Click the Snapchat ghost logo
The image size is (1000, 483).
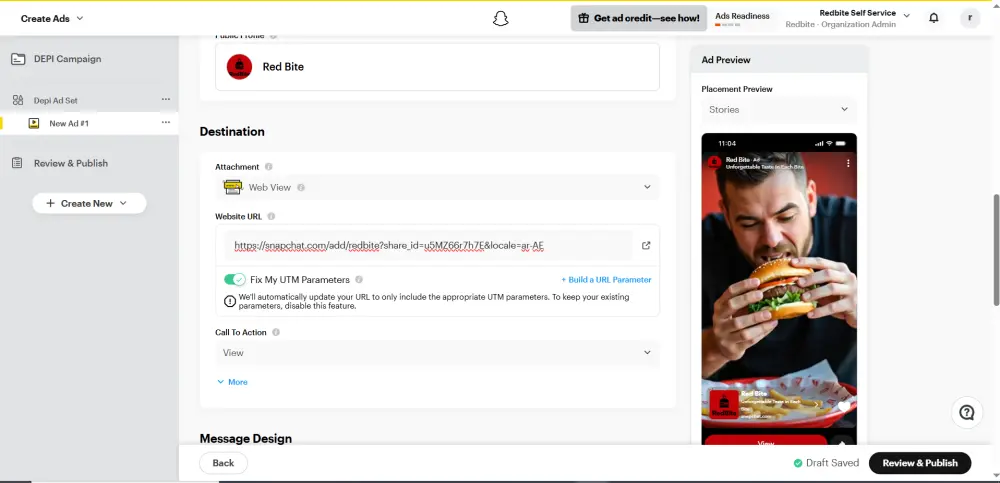pos(501,19)
